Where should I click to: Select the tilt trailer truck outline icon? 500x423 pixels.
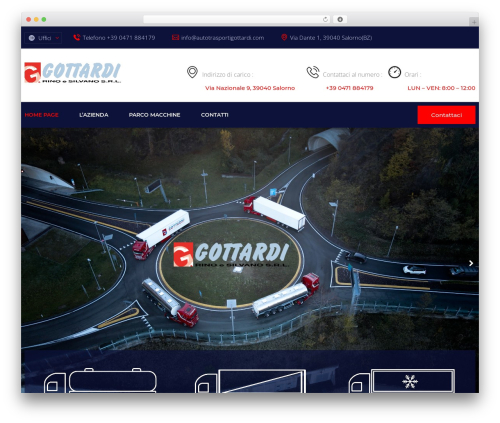click(250, 381)
